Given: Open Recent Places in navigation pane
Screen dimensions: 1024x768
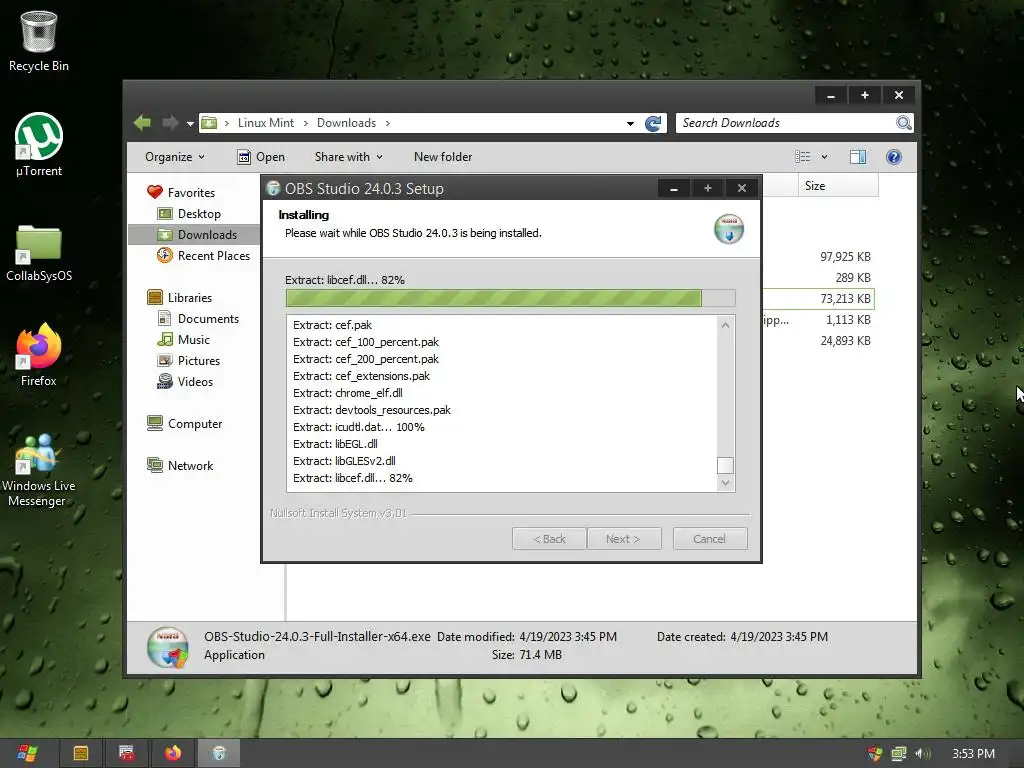Looking at the screenshot, I should (203, 255).
